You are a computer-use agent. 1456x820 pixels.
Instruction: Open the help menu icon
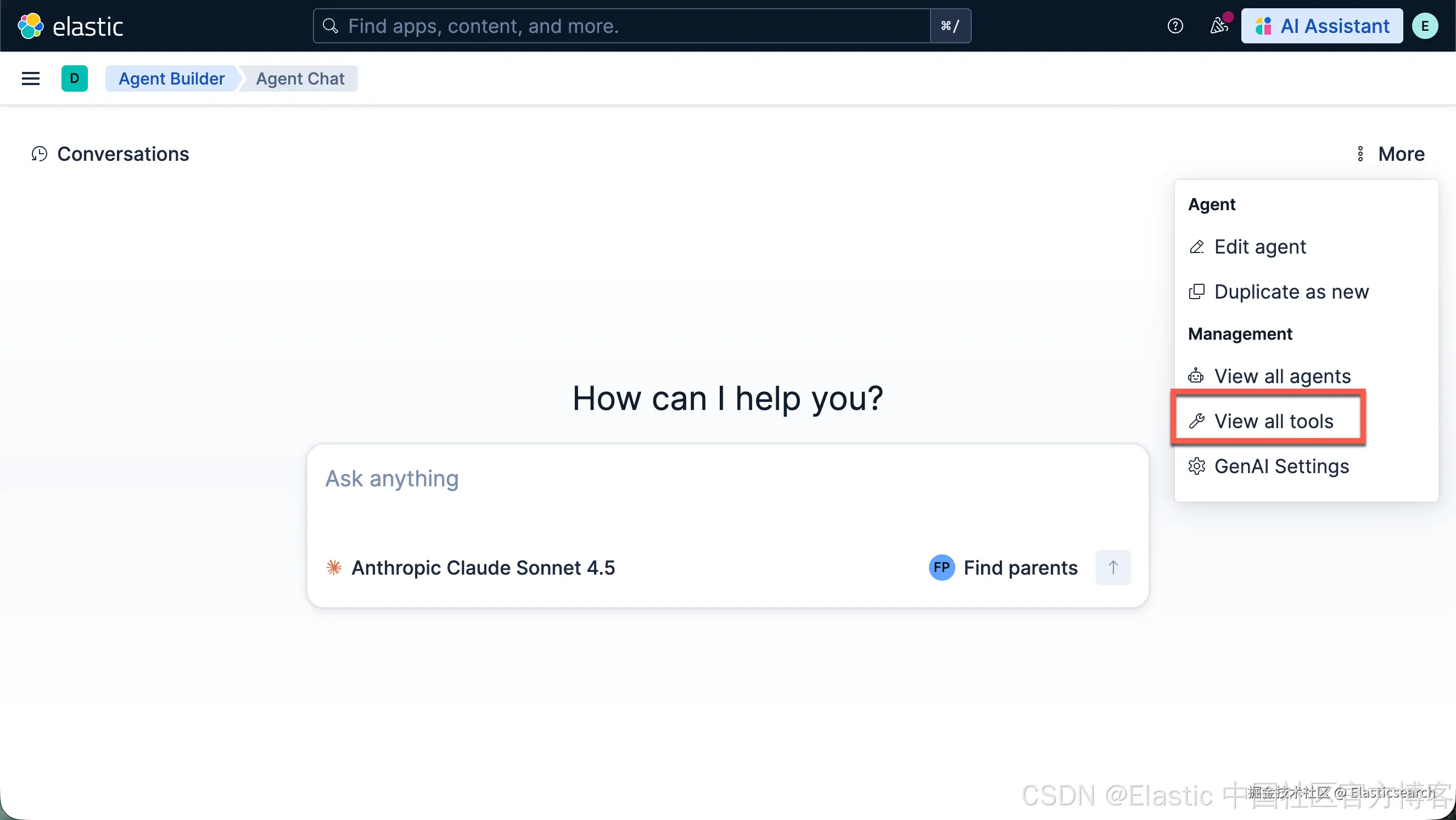point(1175,26)
